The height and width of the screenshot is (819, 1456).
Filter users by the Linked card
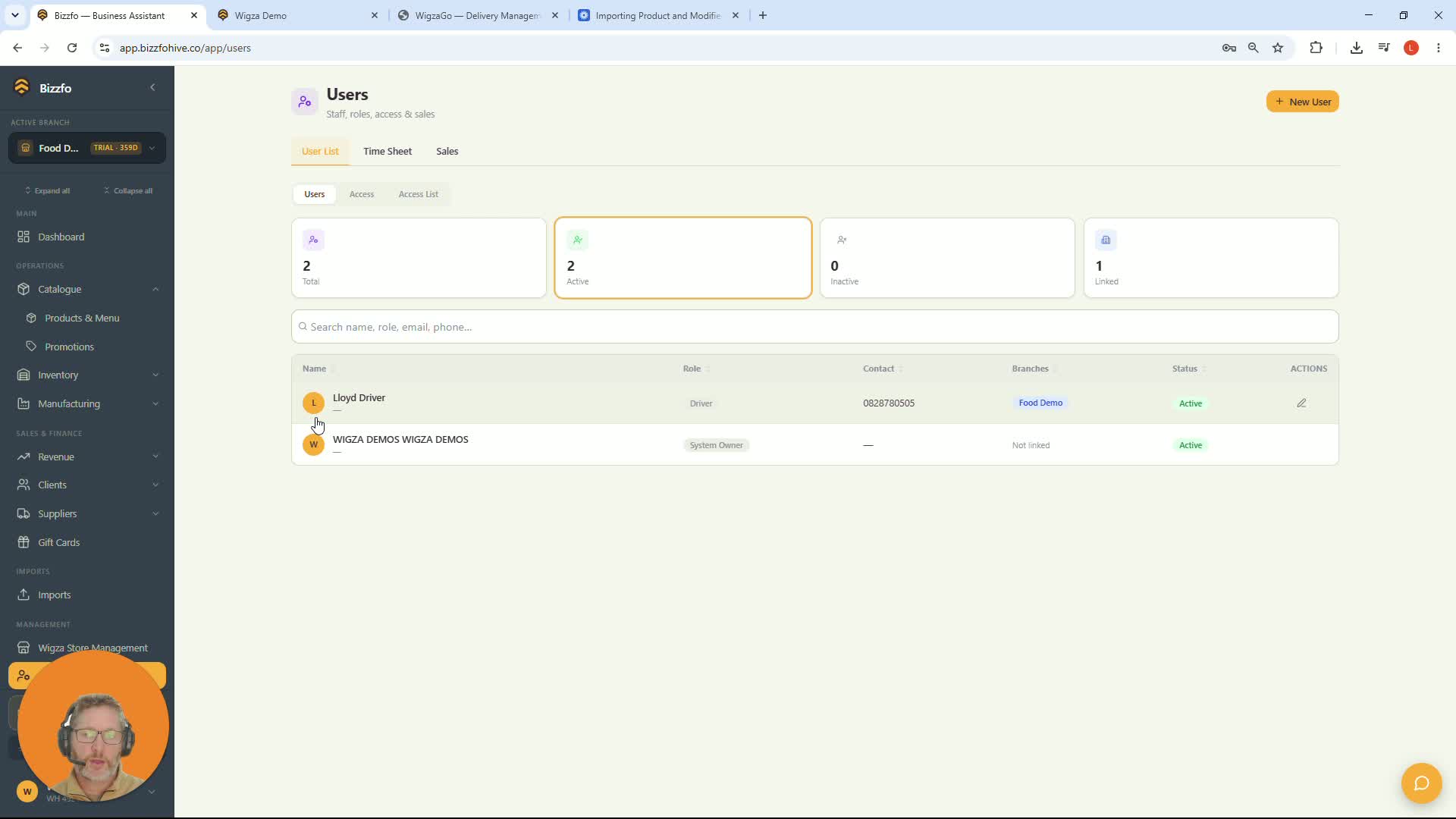pos(1211,258)
